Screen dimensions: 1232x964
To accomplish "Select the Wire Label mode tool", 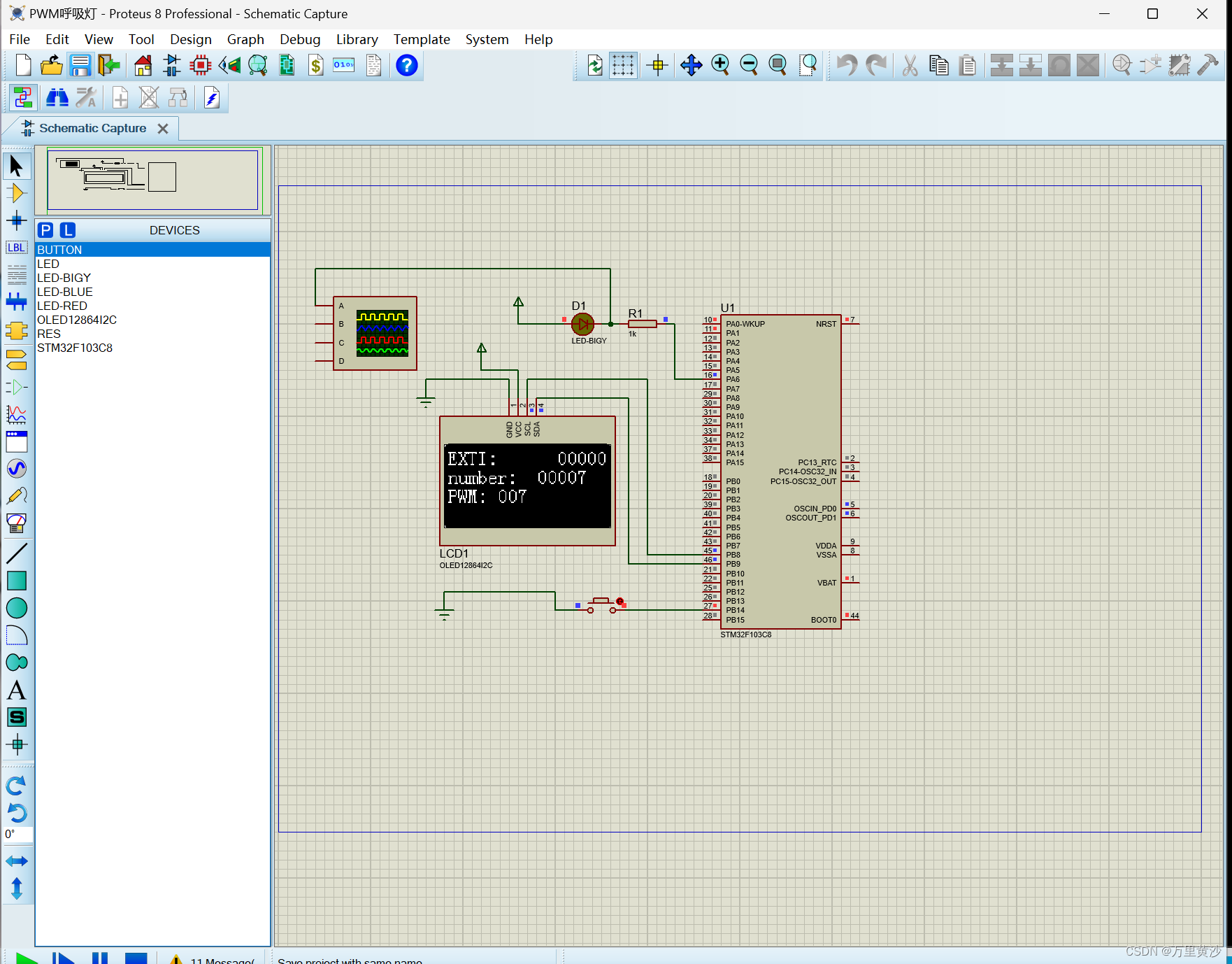I will point(16,248).
